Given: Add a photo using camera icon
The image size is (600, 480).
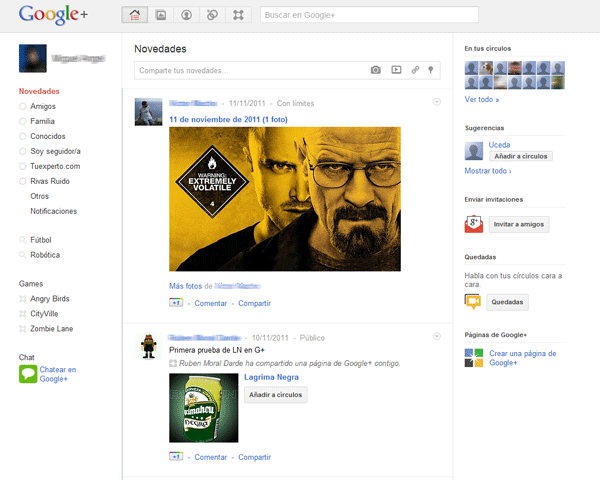Looking at the screenshot, I should [376, 70].
